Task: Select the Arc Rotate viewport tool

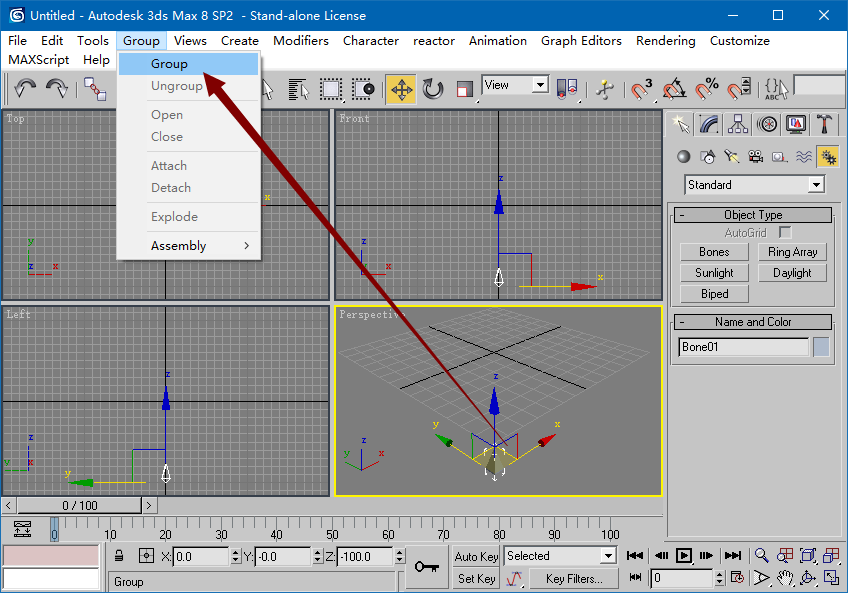Action: 808,578
